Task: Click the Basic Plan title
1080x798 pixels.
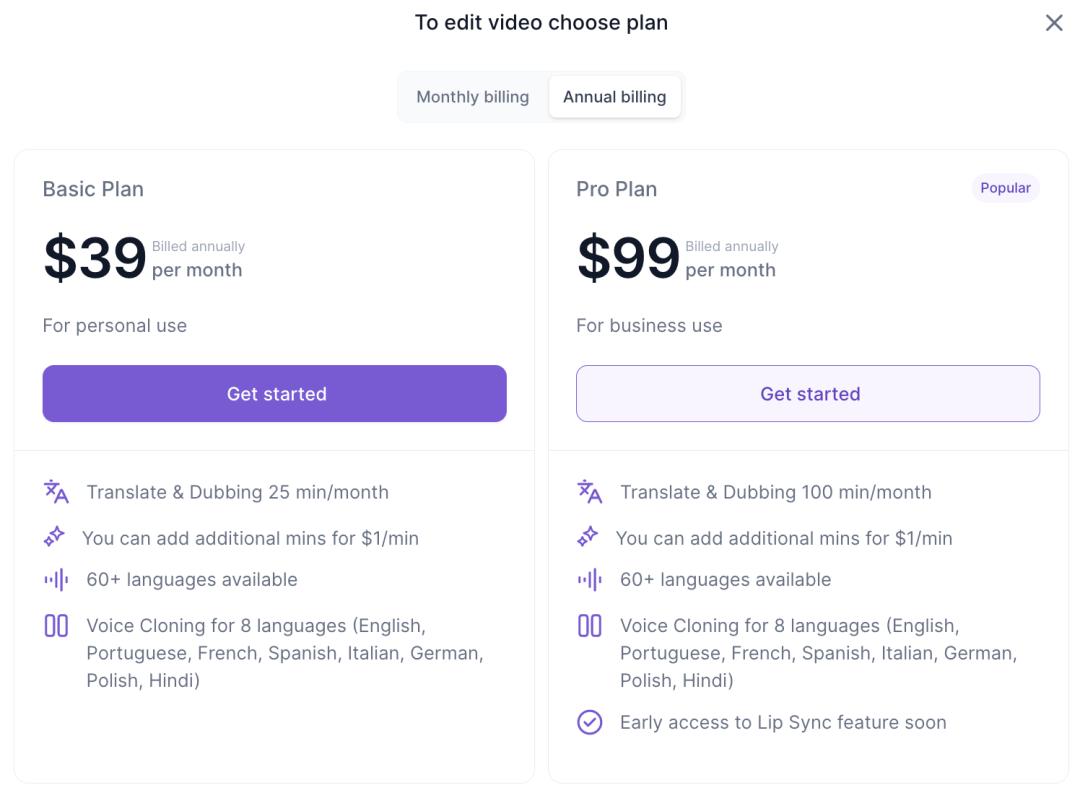Action: point(93,189)
